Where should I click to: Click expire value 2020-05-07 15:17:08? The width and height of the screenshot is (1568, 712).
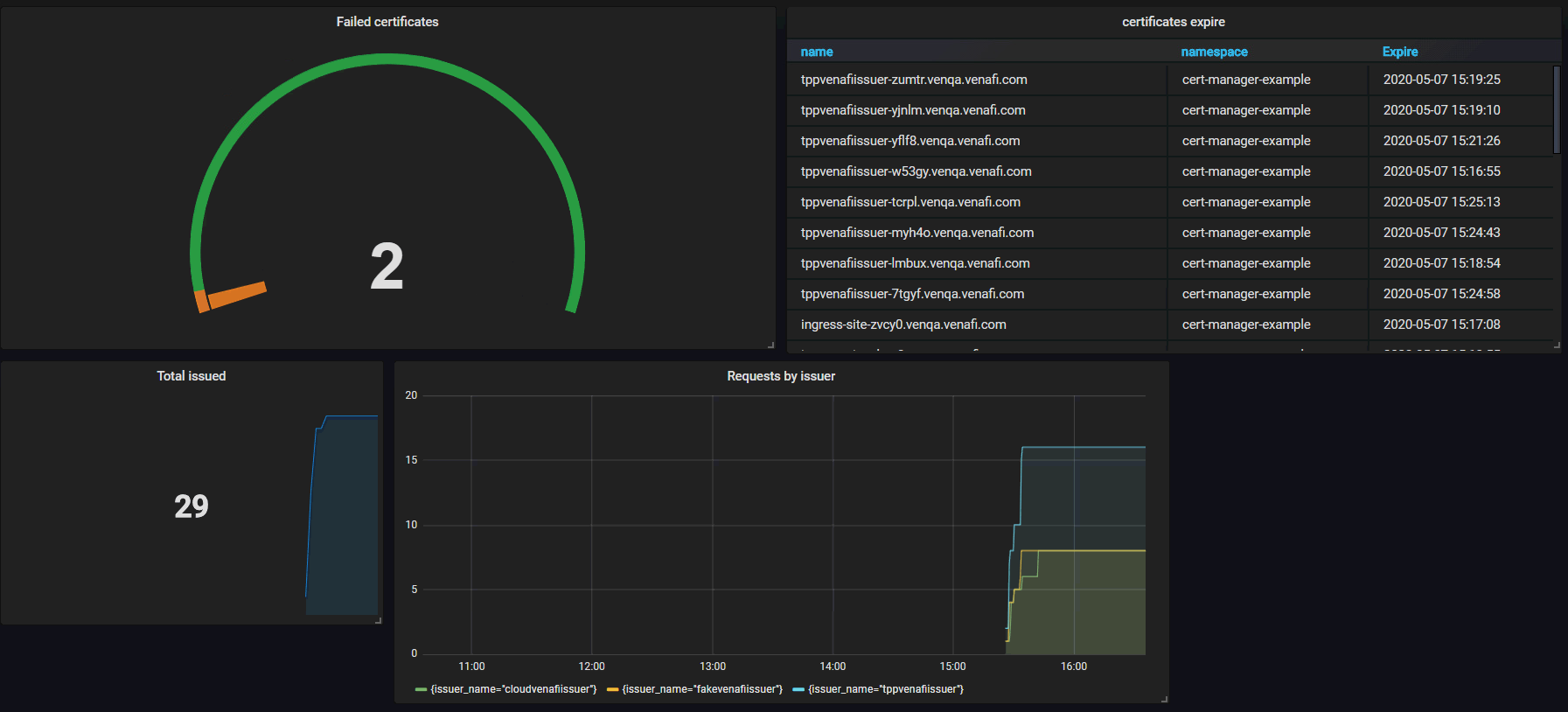pyautogui.click(x=1441, y=325)
